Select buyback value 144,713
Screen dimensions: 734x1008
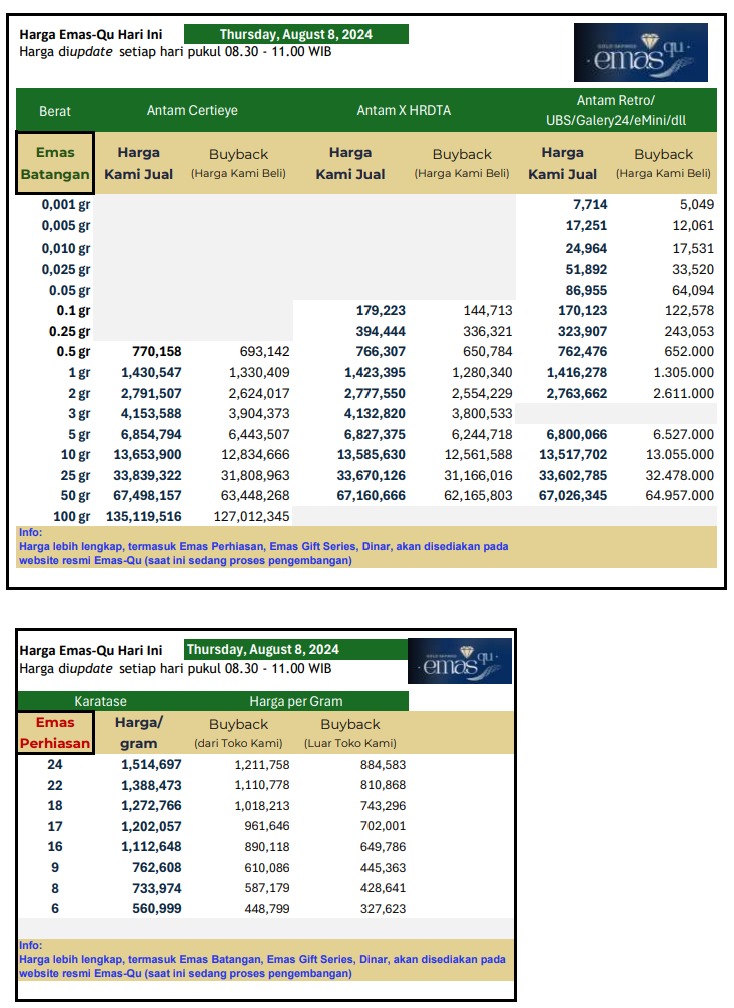[488, 310]
